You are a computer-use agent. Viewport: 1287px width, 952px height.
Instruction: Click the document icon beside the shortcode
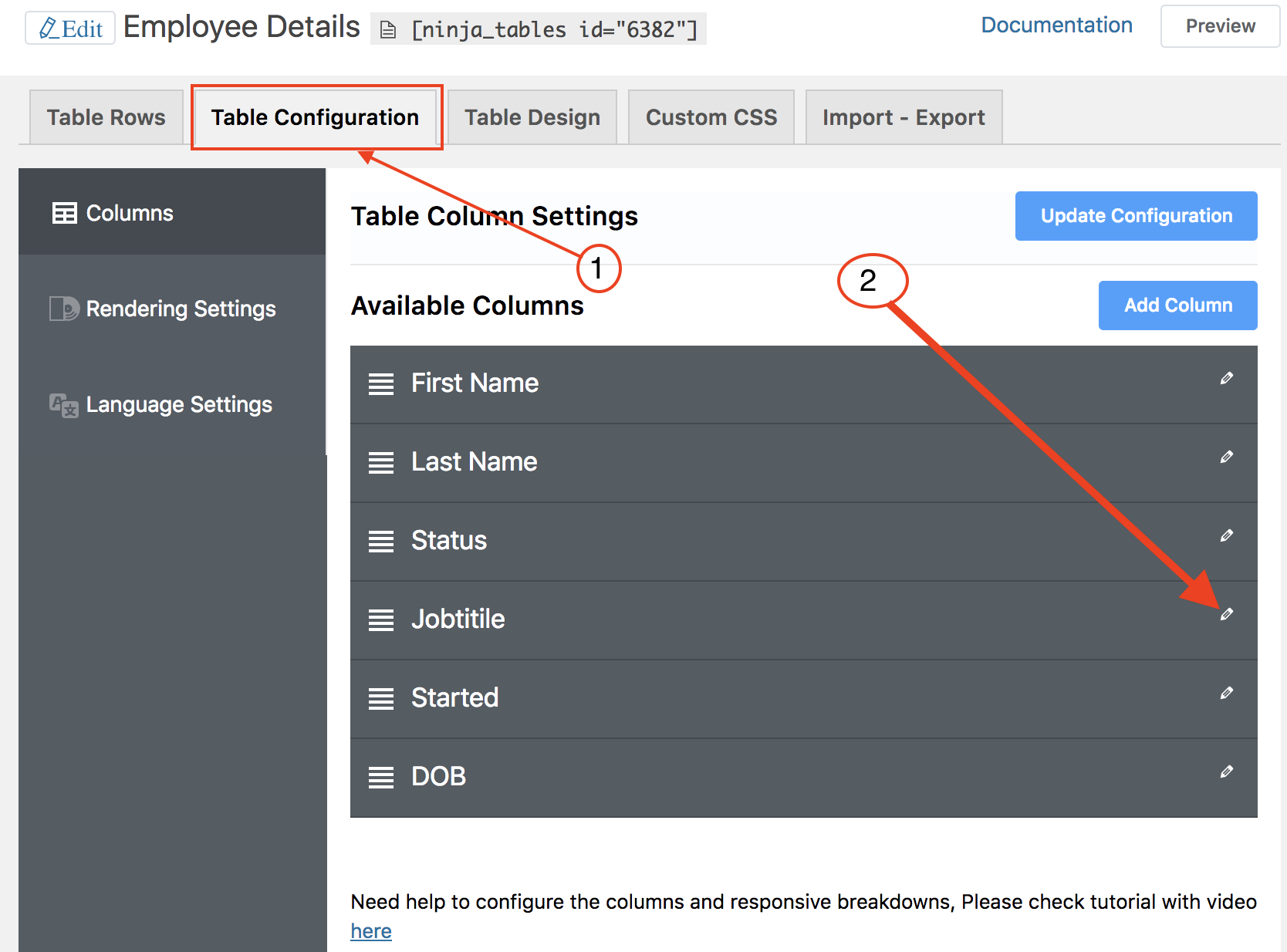coord(387,29)
